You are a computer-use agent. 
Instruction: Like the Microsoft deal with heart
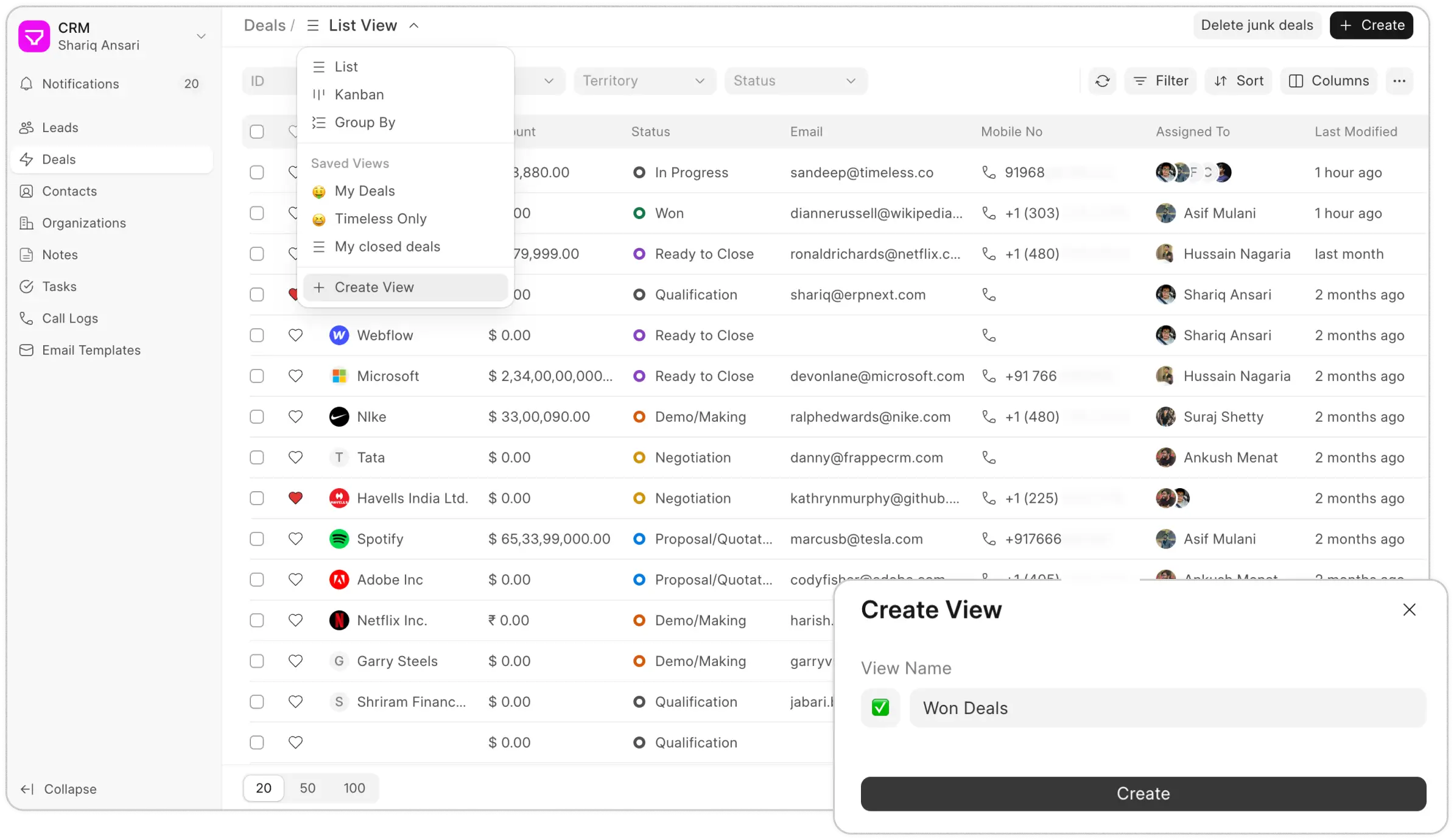pos(295,376)
